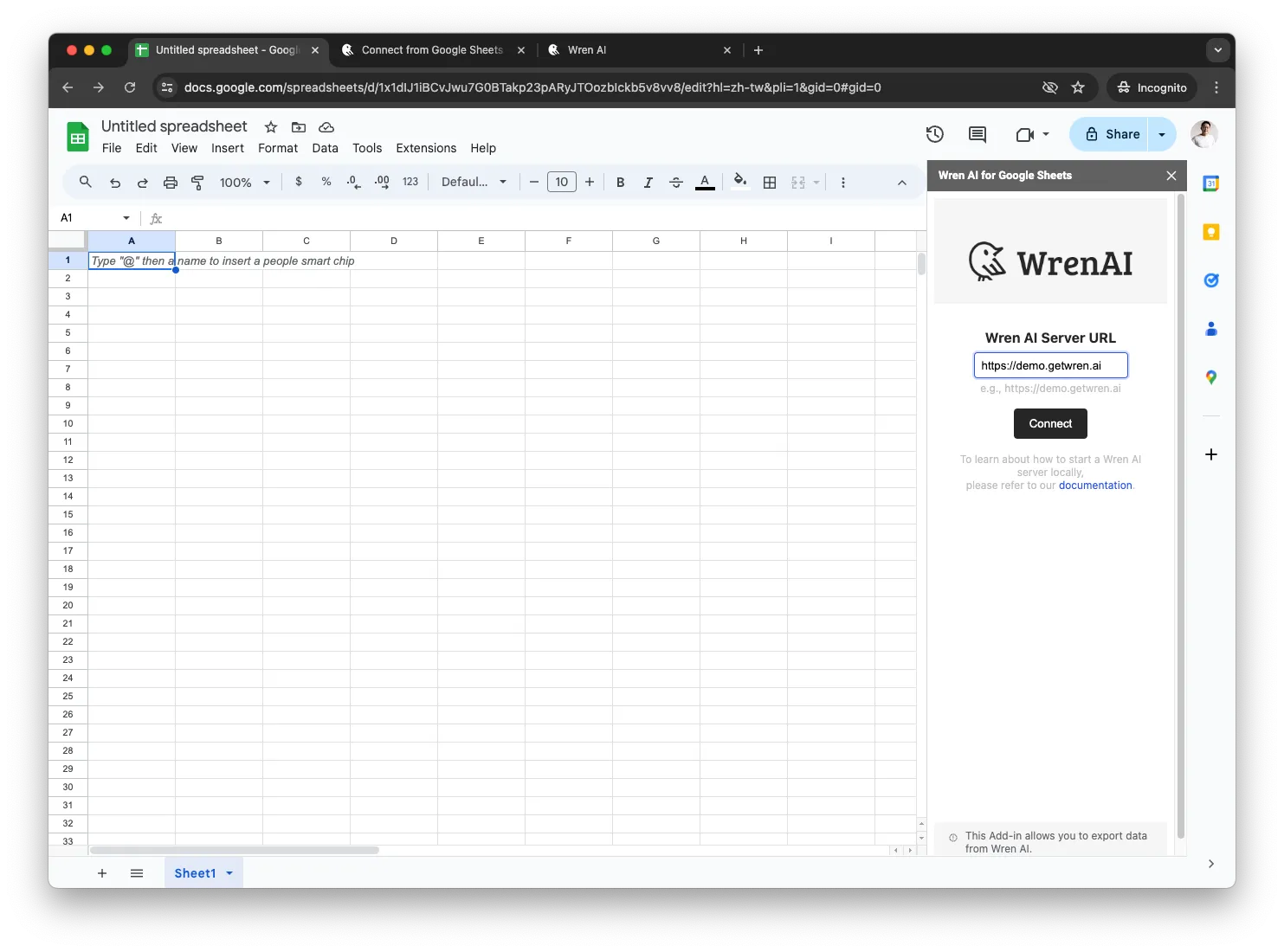Screen dimensions: 1284x952
Task: Increase font size with plus
Action: (x=590, y=182)
